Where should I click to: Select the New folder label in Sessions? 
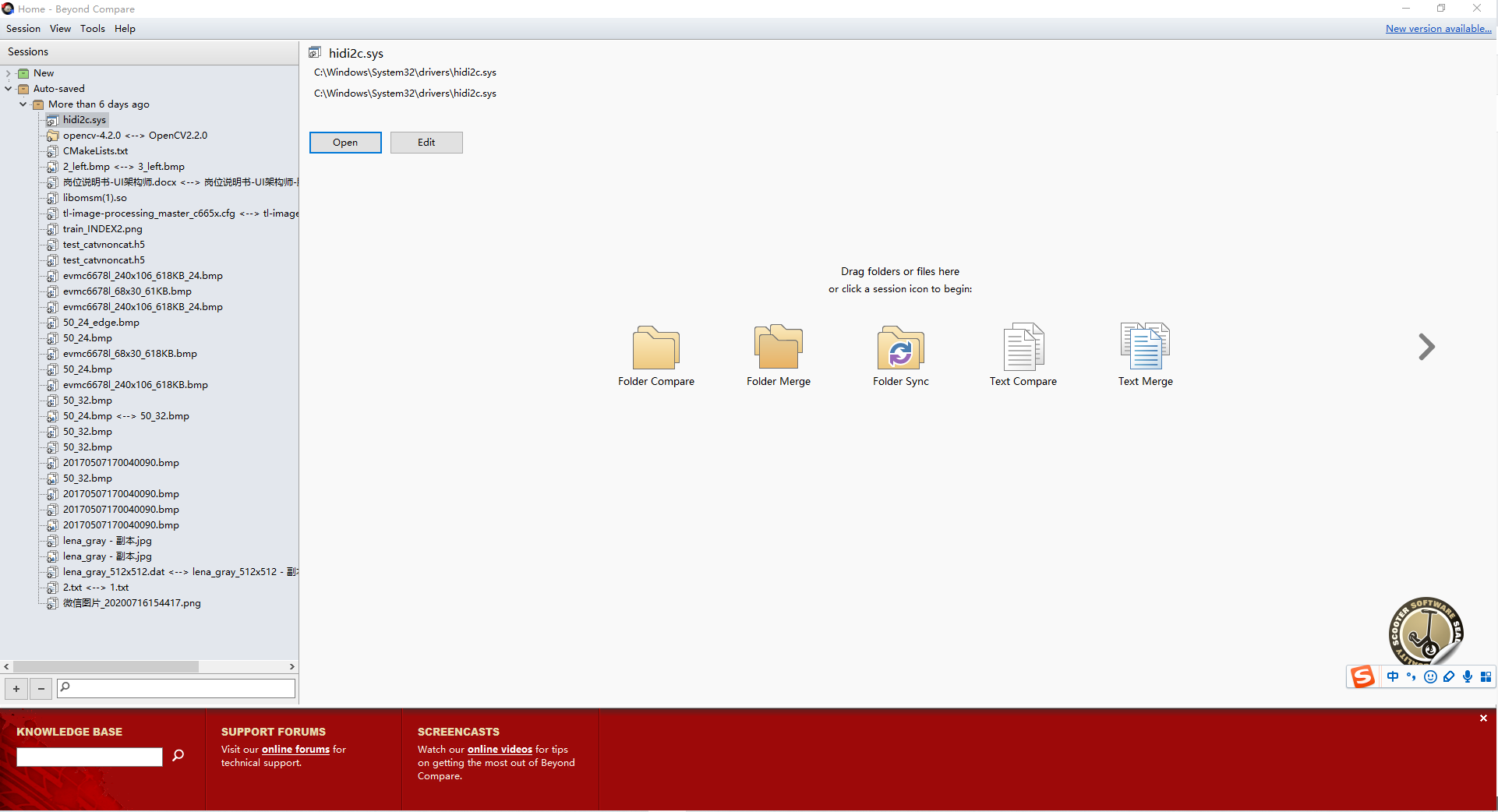click(x=44, y=73)
